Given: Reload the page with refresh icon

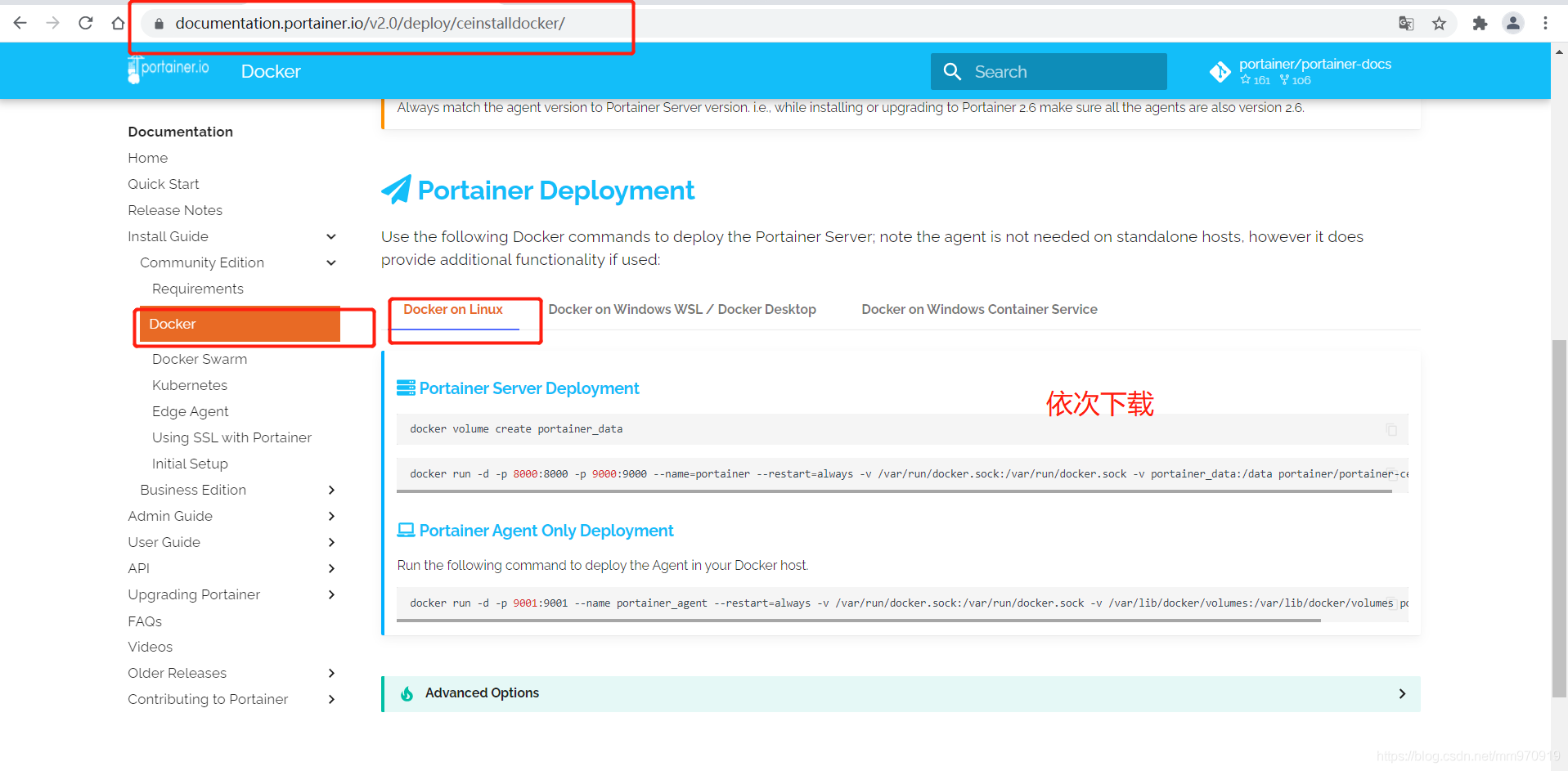Looking at the screenshot, I should pyautogui.click(x=85, y=23).
